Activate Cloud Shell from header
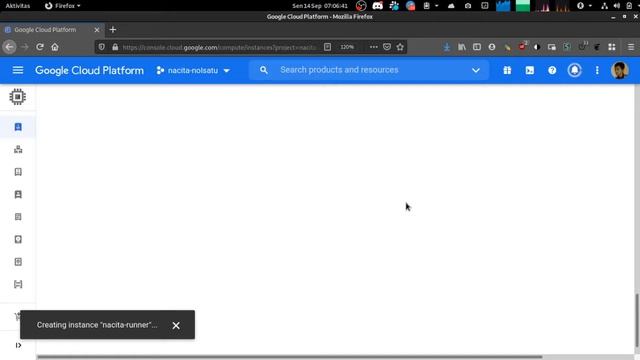The image size is (640, 360). pyautogui.click(x=529, y=70)
